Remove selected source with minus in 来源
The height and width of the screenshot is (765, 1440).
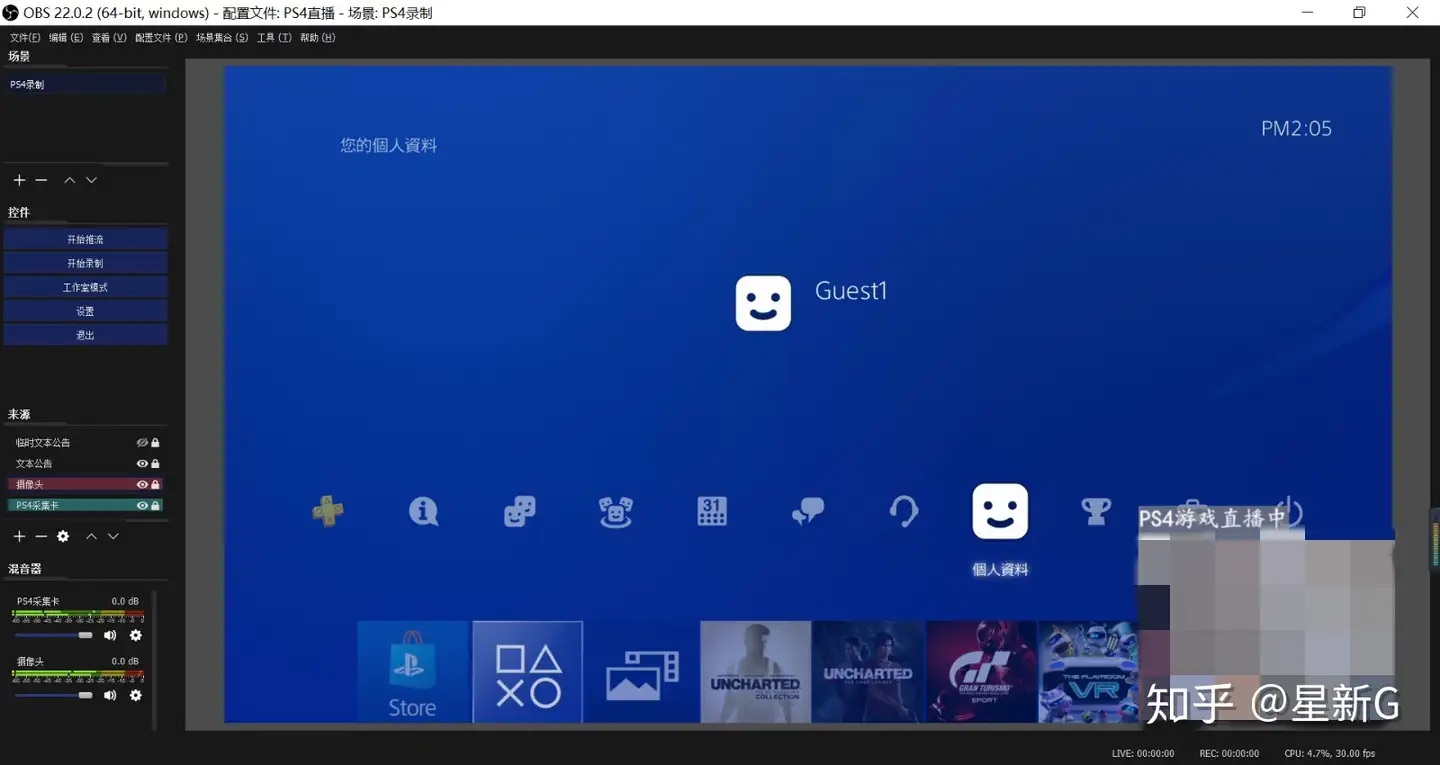(x=41, y=537)
